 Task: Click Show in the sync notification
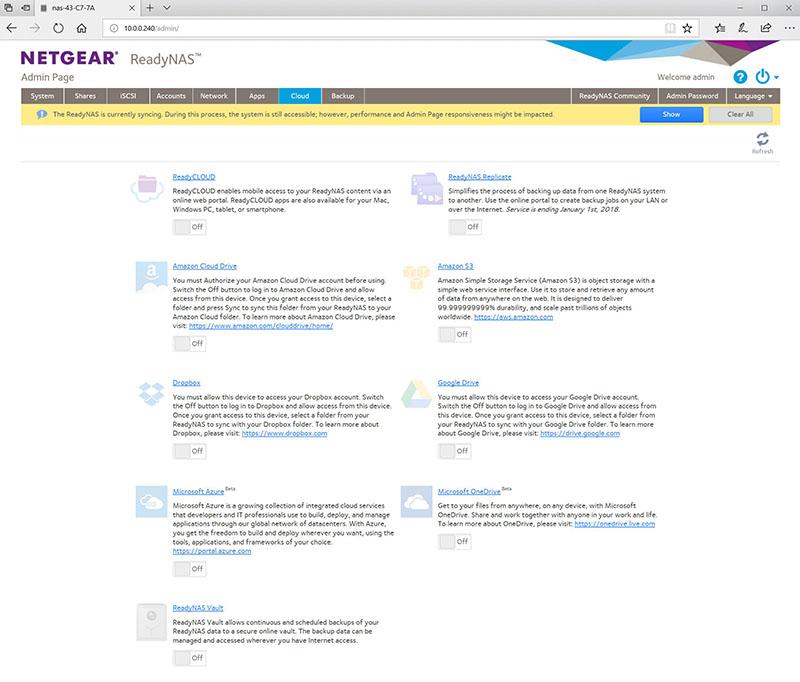671,114
